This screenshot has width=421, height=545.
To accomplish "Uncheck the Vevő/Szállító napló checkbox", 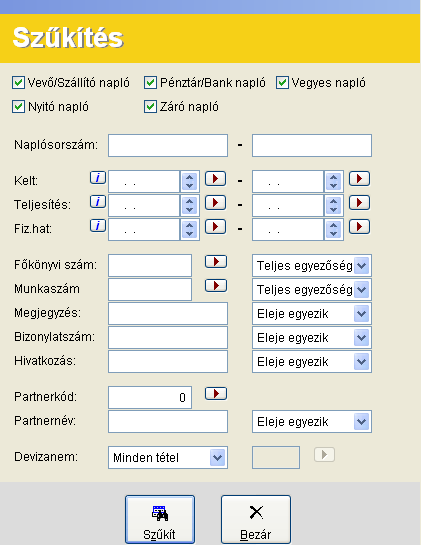I will (x=18, y=83).
